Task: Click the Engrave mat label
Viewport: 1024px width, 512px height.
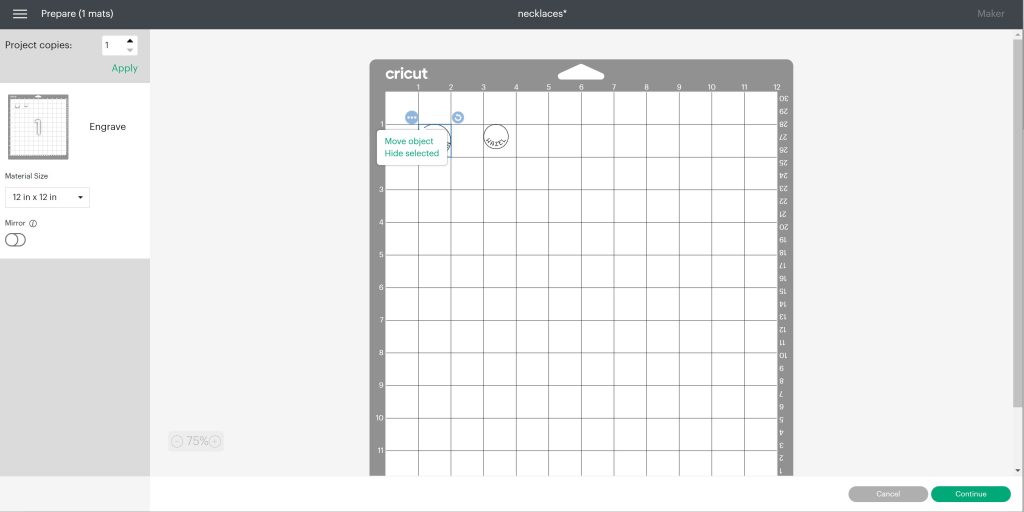Action: pyautogui.click(x=108, y=127)
